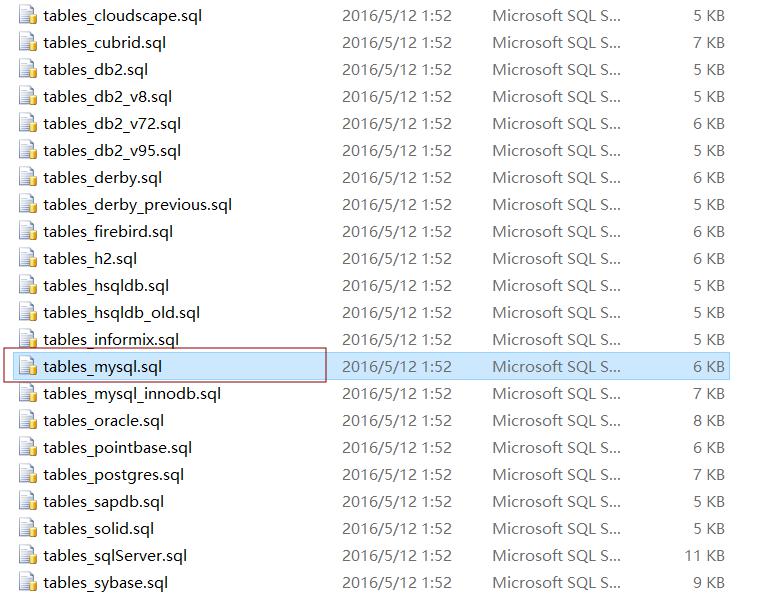Select file name tables_hsqldb.sql
The image size is (771, 607).
tap(106, 287)
